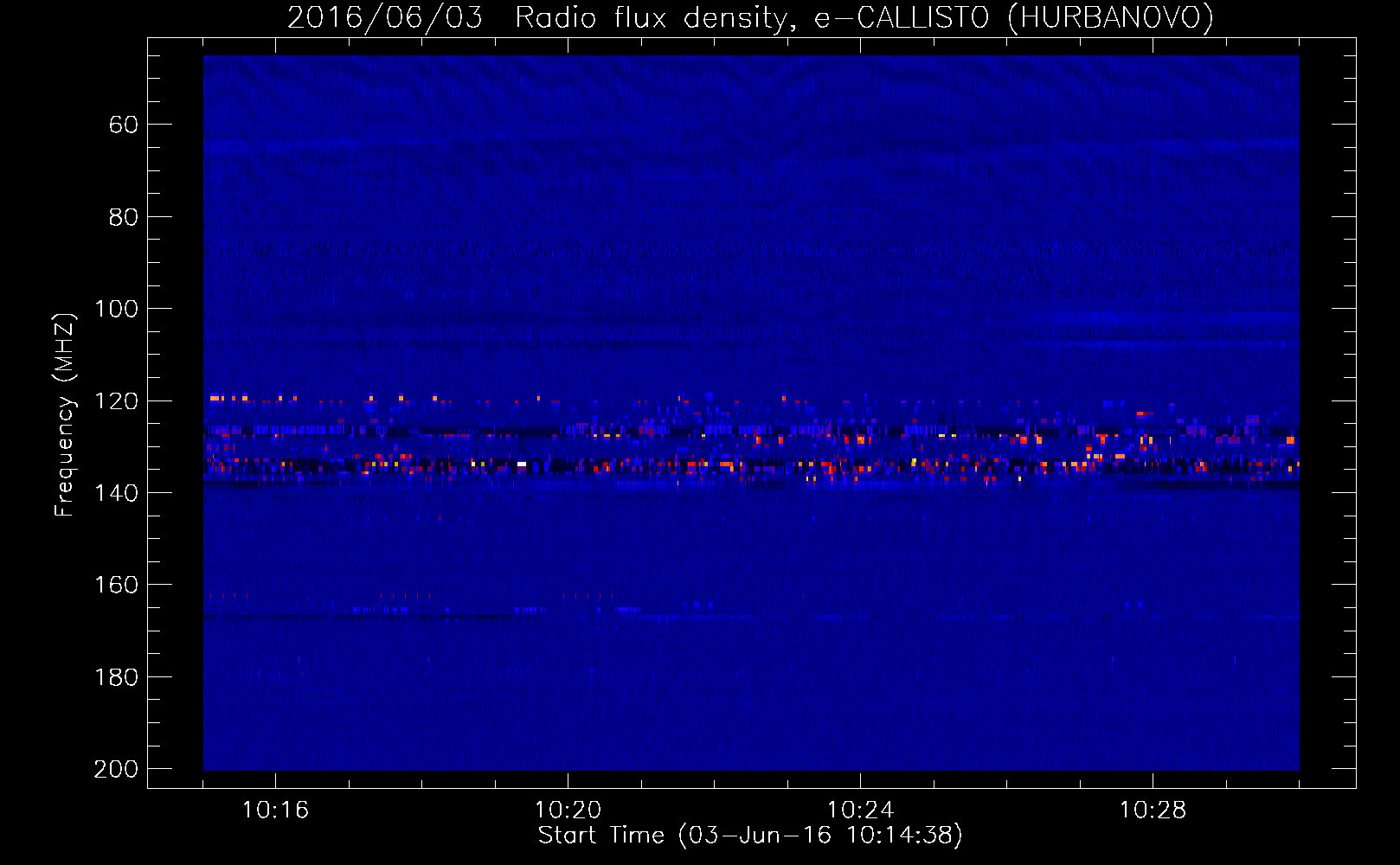This screenshot has height=865, width=1400.
Task: Select the 'Frequency (MHZ)' axis label
Action: [x=65, y=415]
